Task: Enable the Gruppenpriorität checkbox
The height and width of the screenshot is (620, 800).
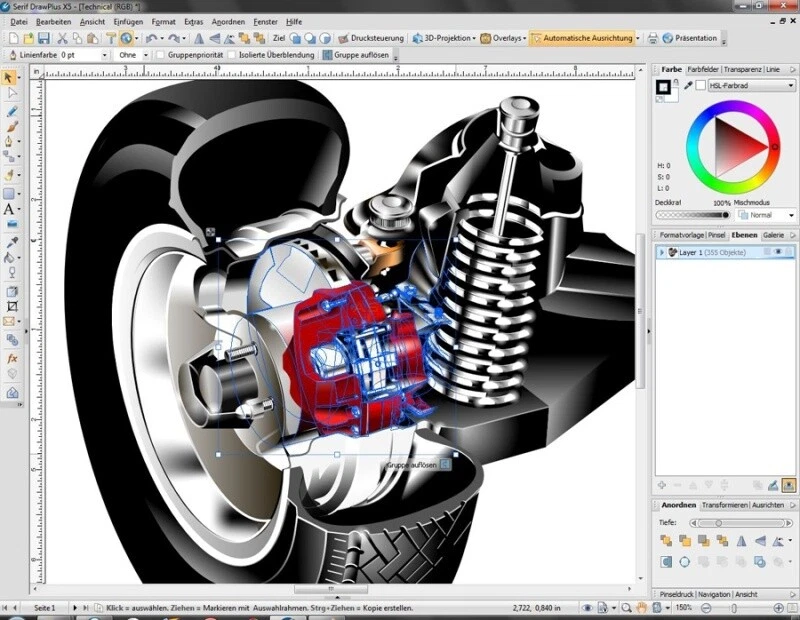Action: pyautogui.click(x=162, y=55)
